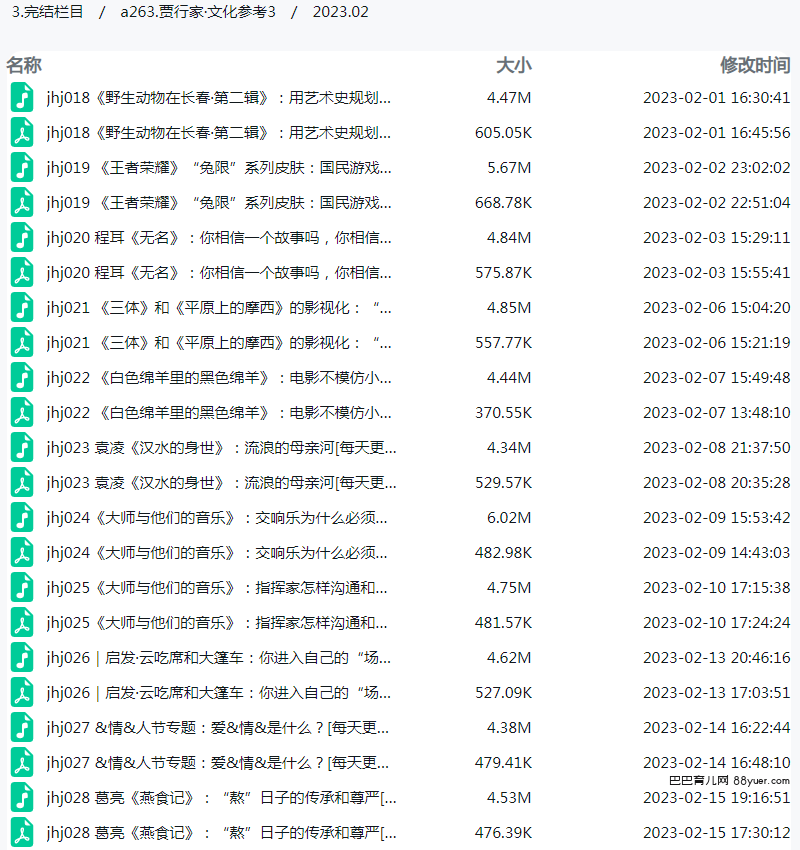Click the size value 605.05K
Viewport: 800px width, 850px height.
(503, 133)
